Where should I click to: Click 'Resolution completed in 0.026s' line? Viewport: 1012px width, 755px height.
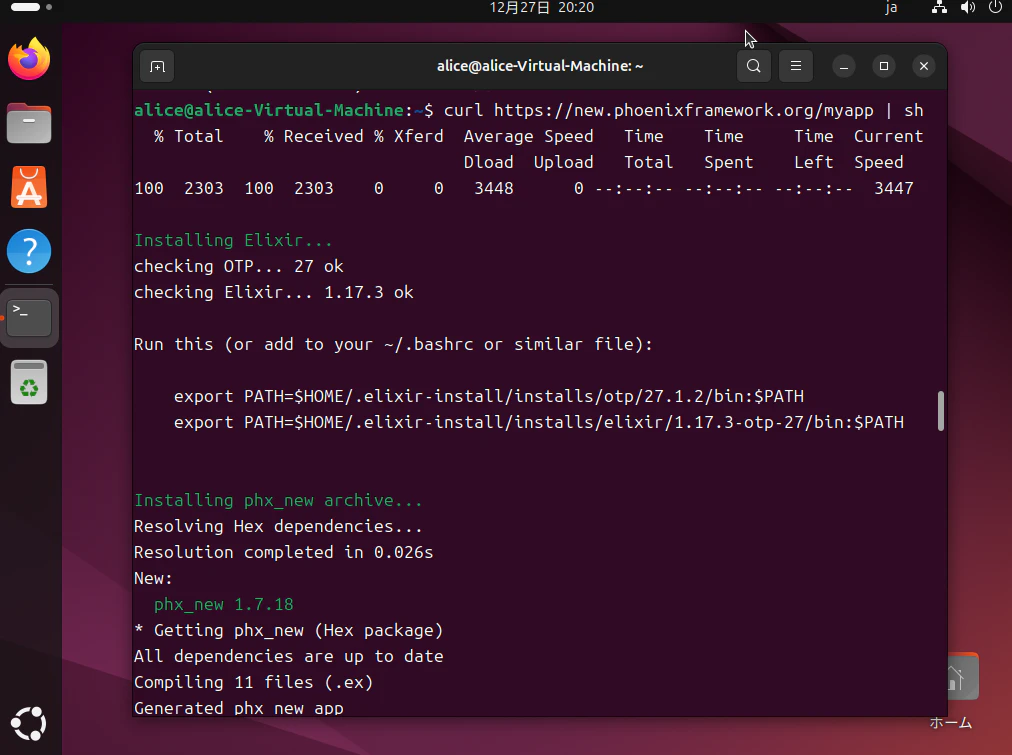(x=283, y=552)
